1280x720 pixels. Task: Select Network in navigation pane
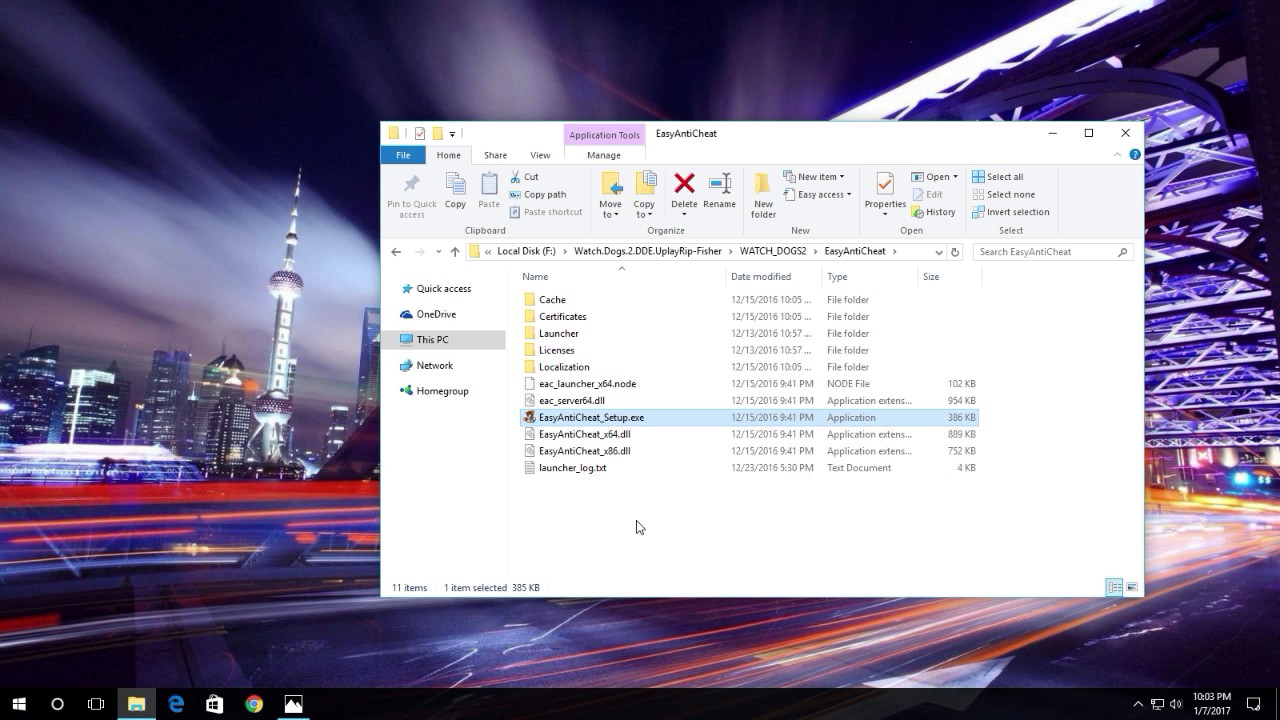(434, 366)
